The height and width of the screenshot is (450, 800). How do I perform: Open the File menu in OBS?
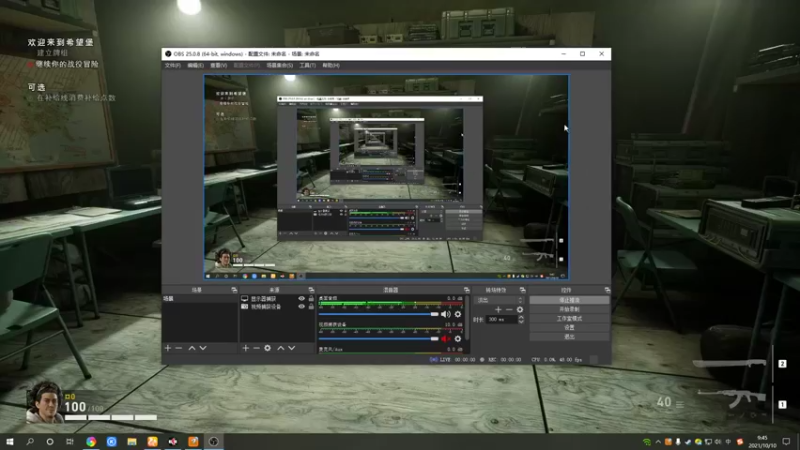172,65
